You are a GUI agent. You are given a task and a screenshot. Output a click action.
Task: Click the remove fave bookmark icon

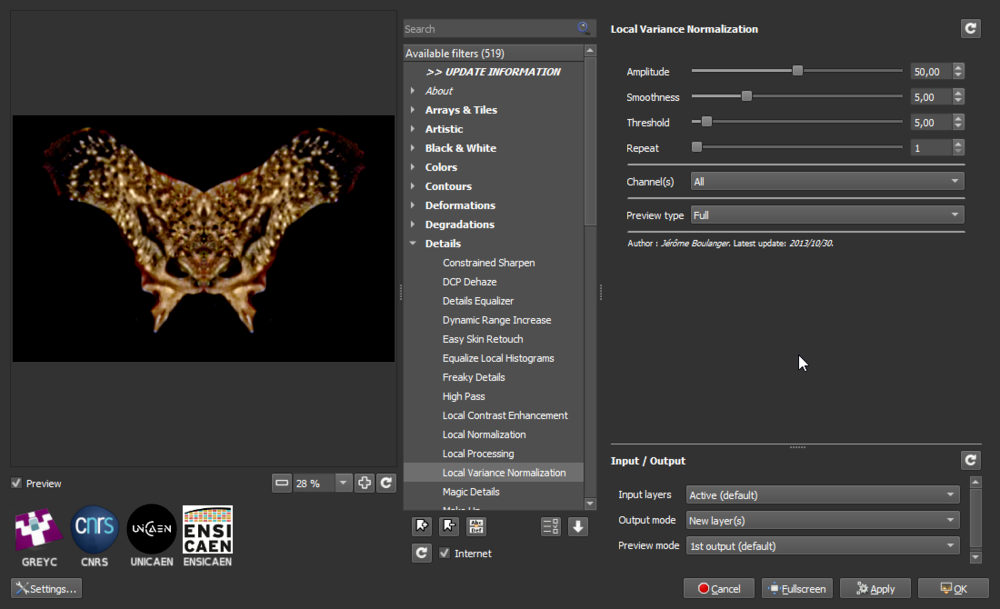[449, 526]
